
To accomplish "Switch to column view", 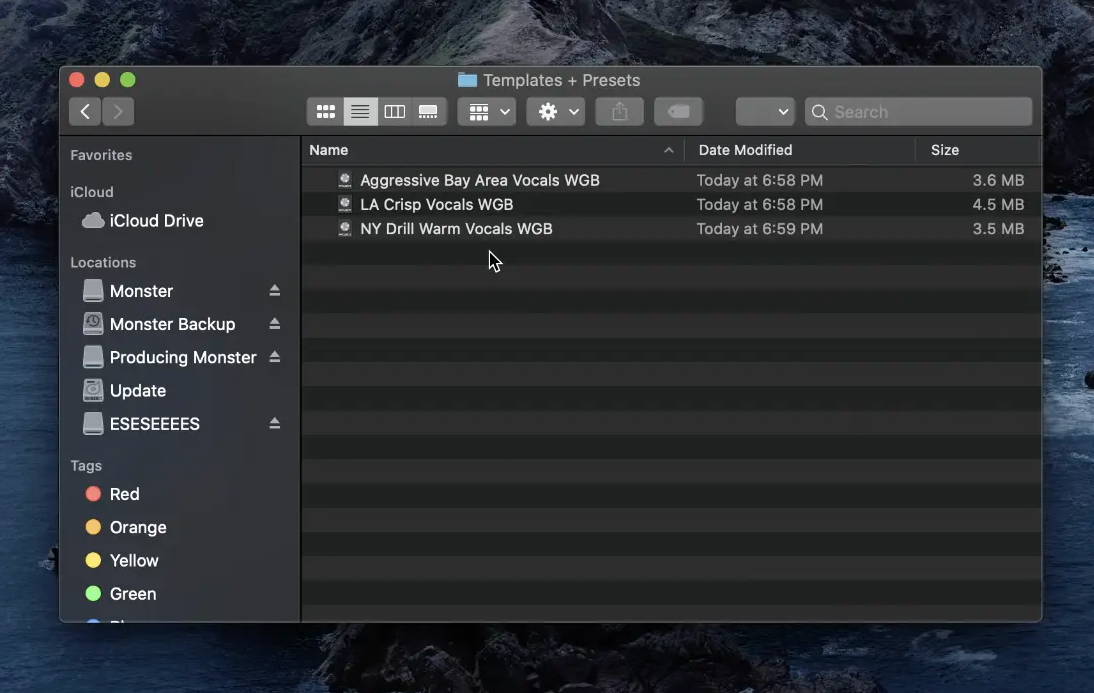I will pyautogui.click(x=395, y=112).
